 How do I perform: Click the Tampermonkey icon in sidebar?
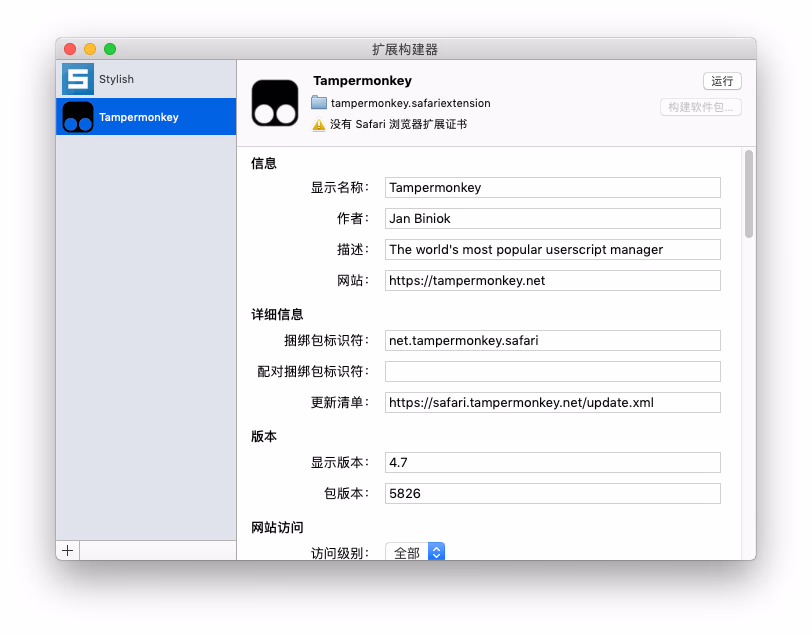[77, 117]
